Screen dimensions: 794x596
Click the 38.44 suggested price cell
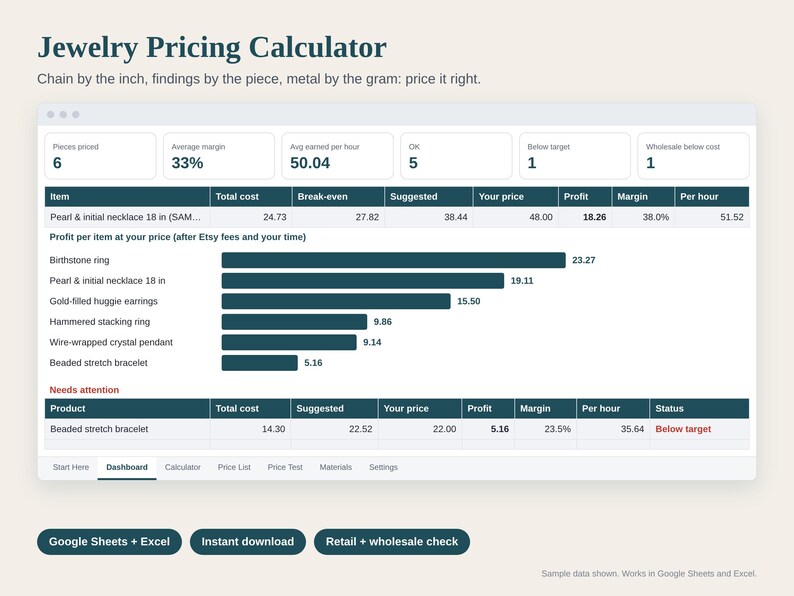coord(428,217)
